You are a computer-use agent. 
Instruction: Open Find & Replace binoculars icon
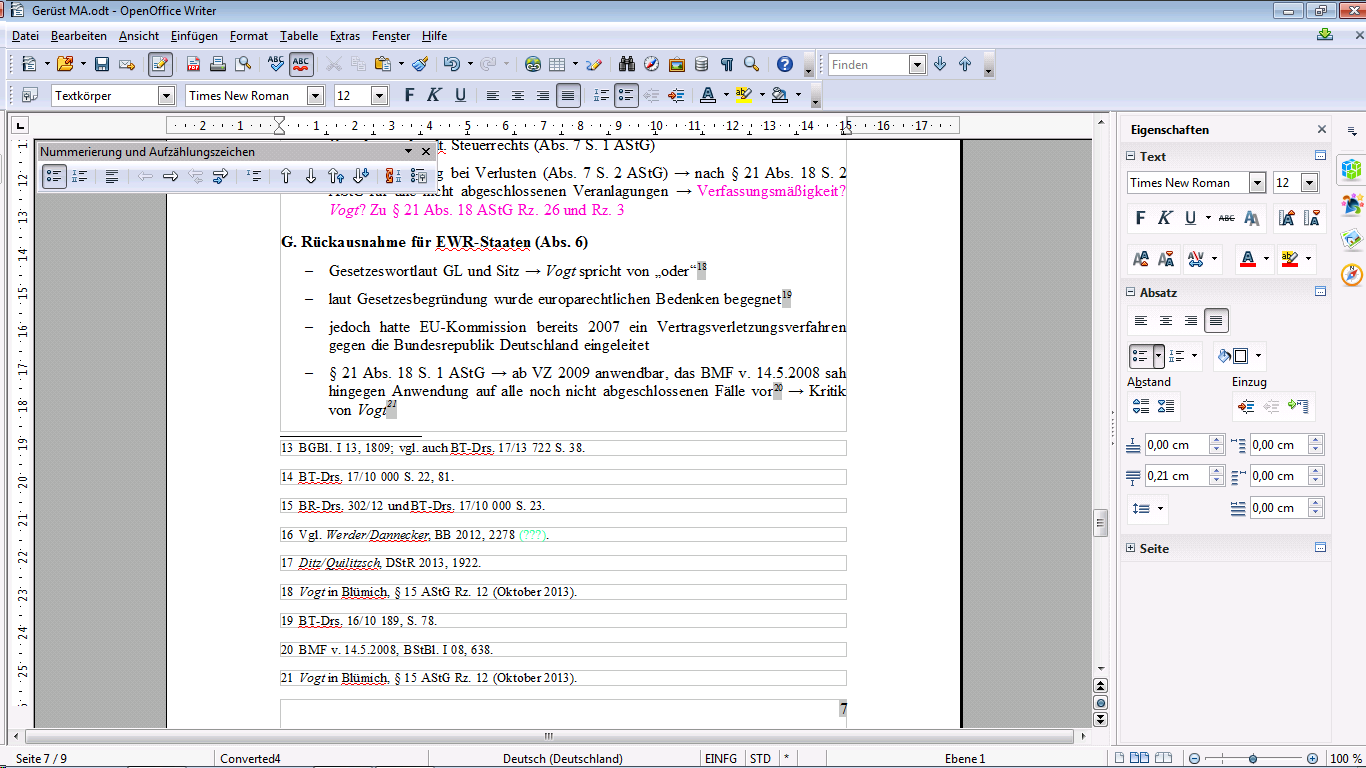click(x=627, y=64)
